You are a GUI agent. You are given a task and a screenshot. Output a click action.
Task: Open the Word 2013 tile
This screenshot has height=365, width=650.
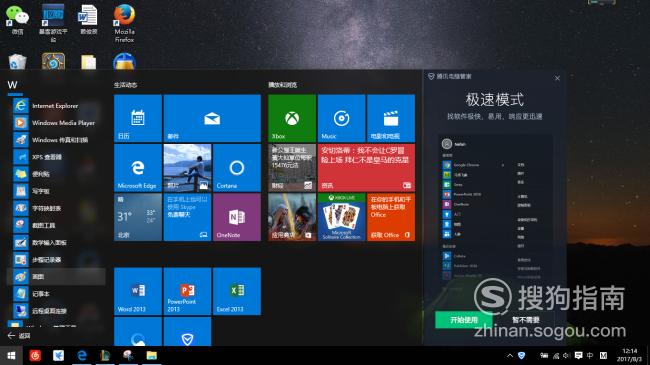pos(138,291)
